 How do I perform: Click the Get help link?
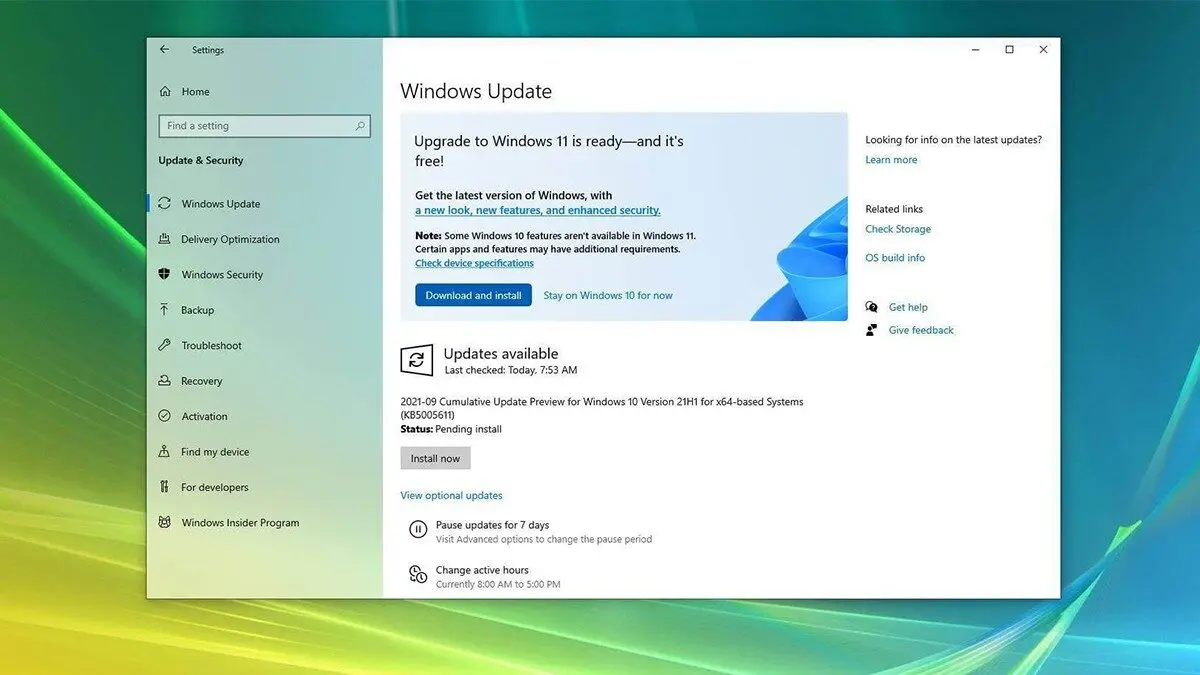pyautogui.click(x=908, y=307)
